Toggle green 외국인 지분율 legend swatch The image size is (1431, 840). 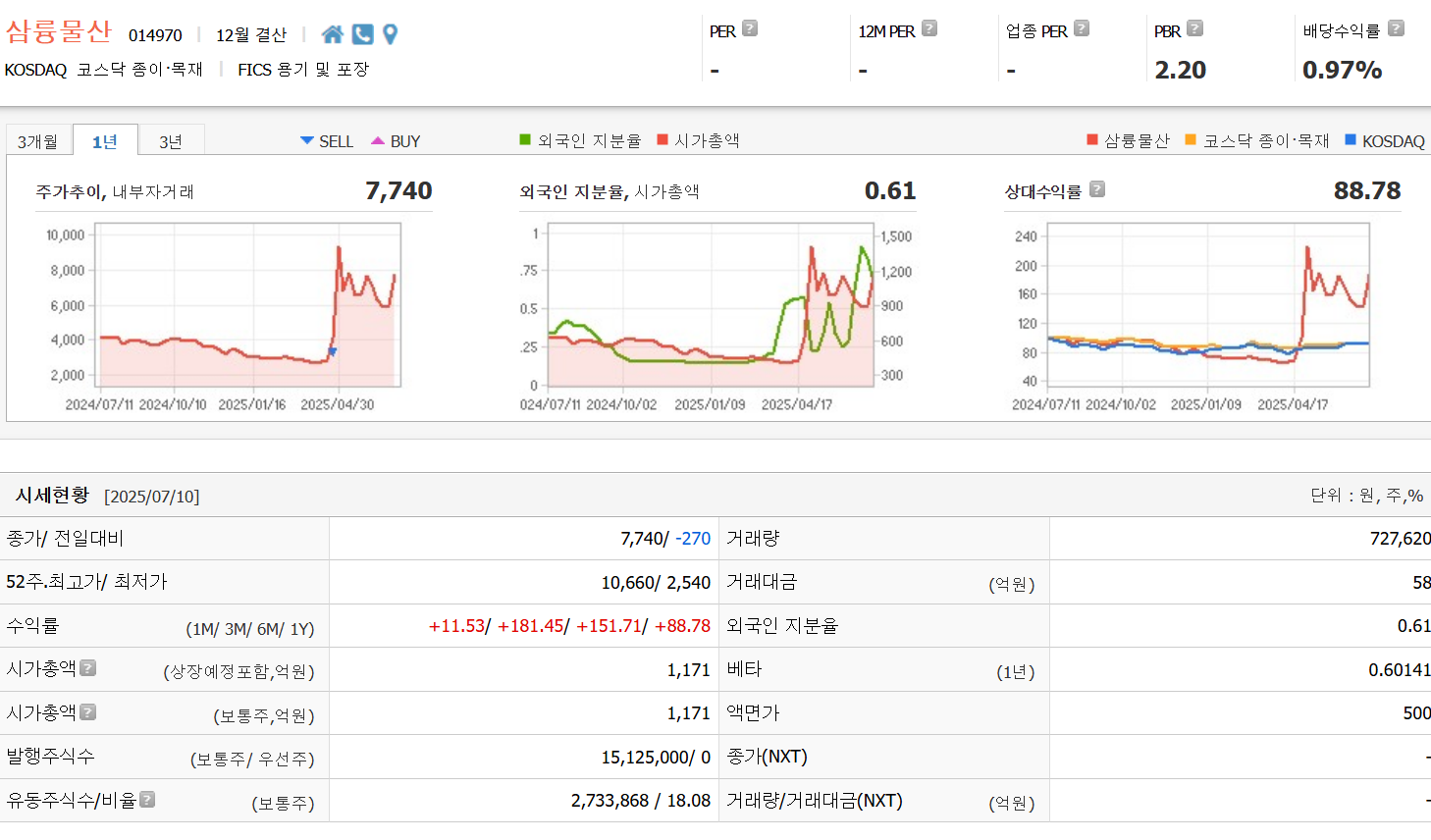[525, 139]
